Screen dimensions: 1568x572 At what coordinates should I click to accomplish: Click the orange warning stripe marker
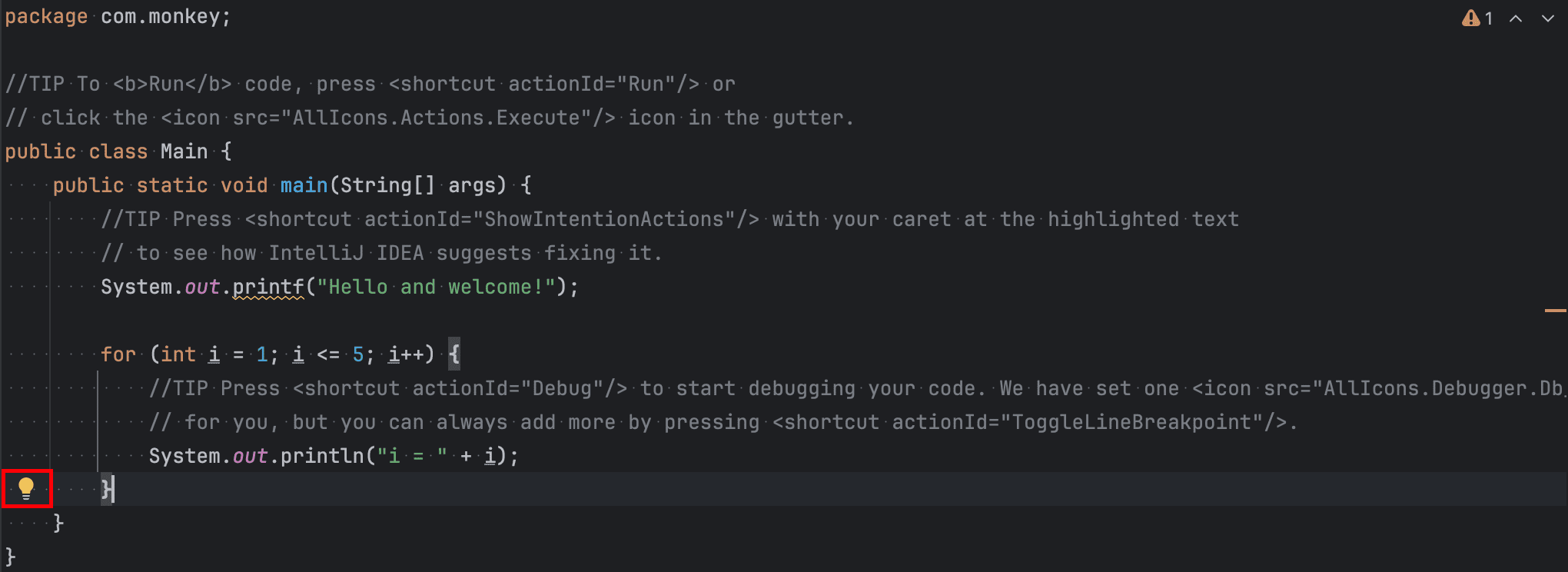(x=1555, y=311)
